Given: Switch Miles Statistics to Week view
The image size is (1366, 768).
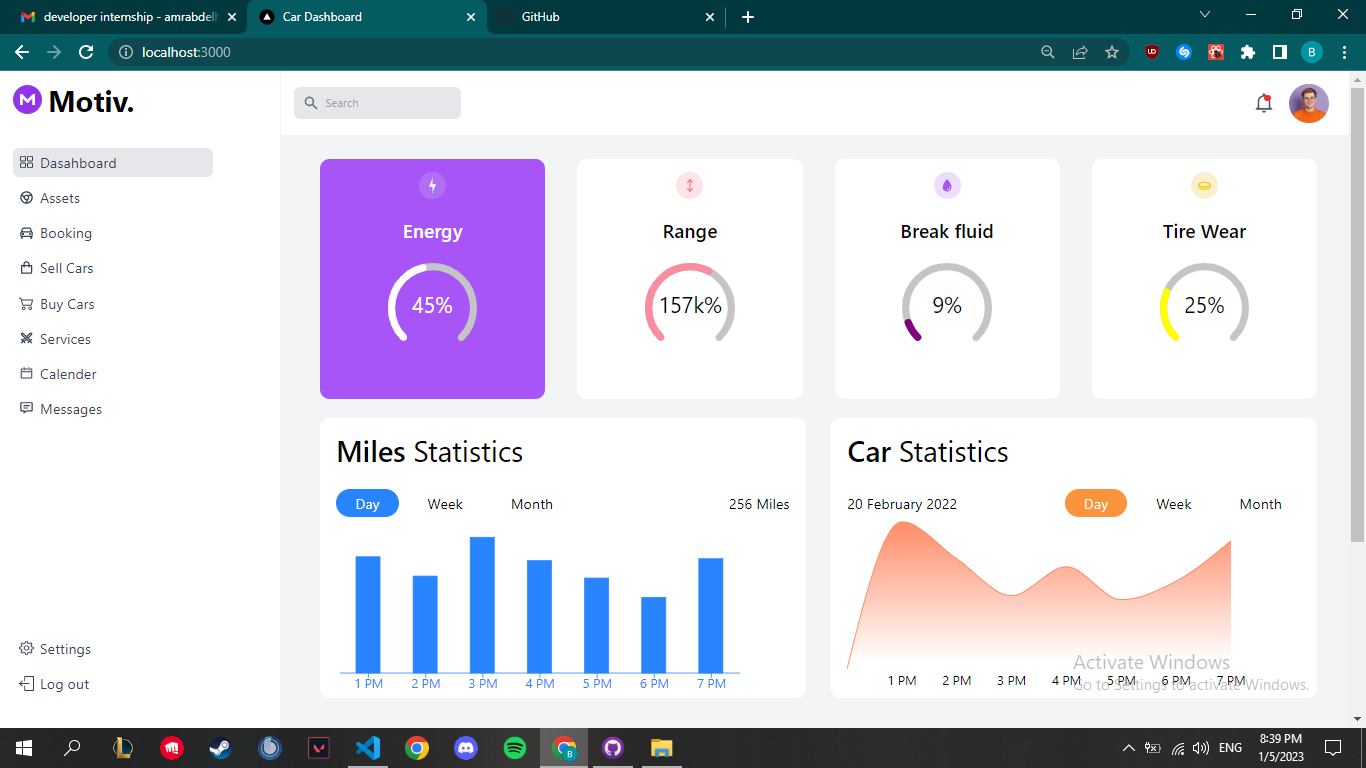Looking at the screenshot, I should tap(444, 504).
